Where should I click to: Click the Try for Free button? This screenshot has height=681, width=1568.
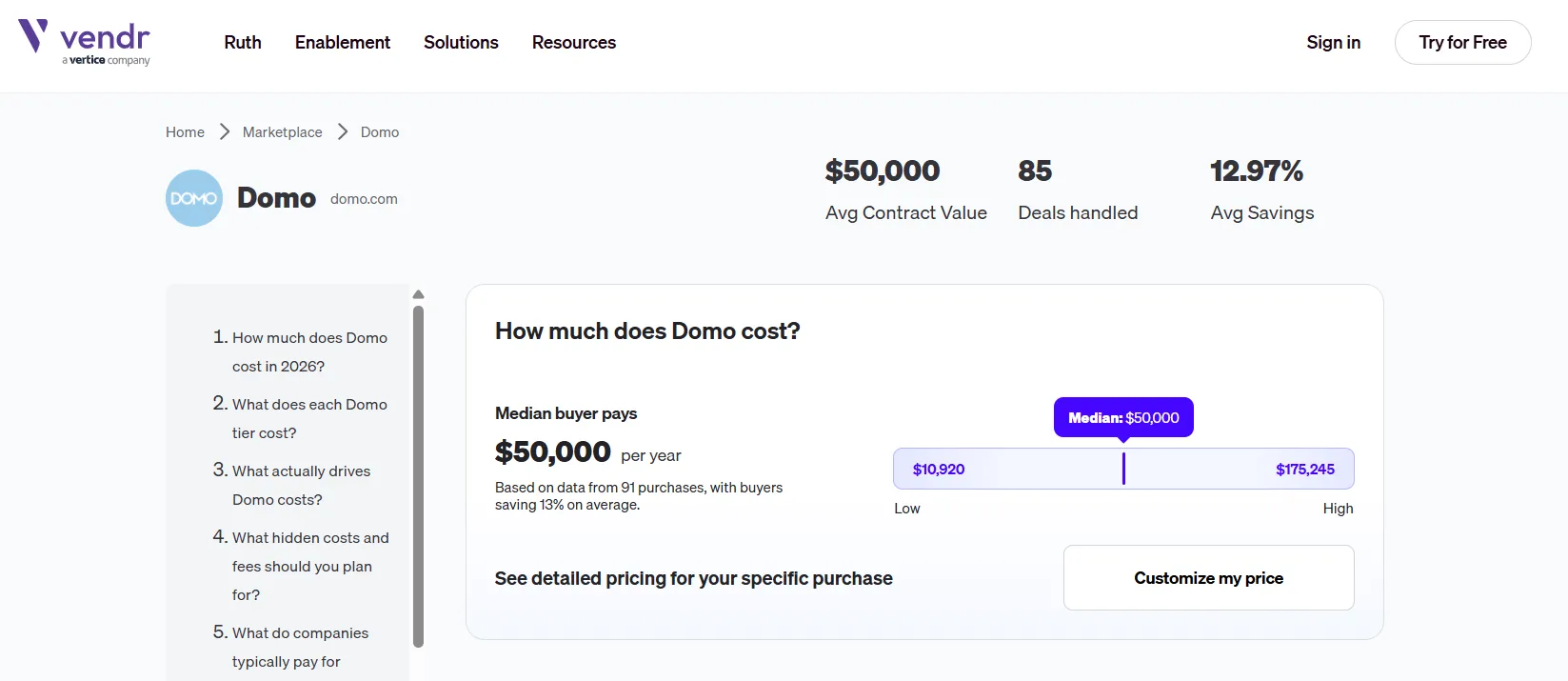coord(1462,43)
